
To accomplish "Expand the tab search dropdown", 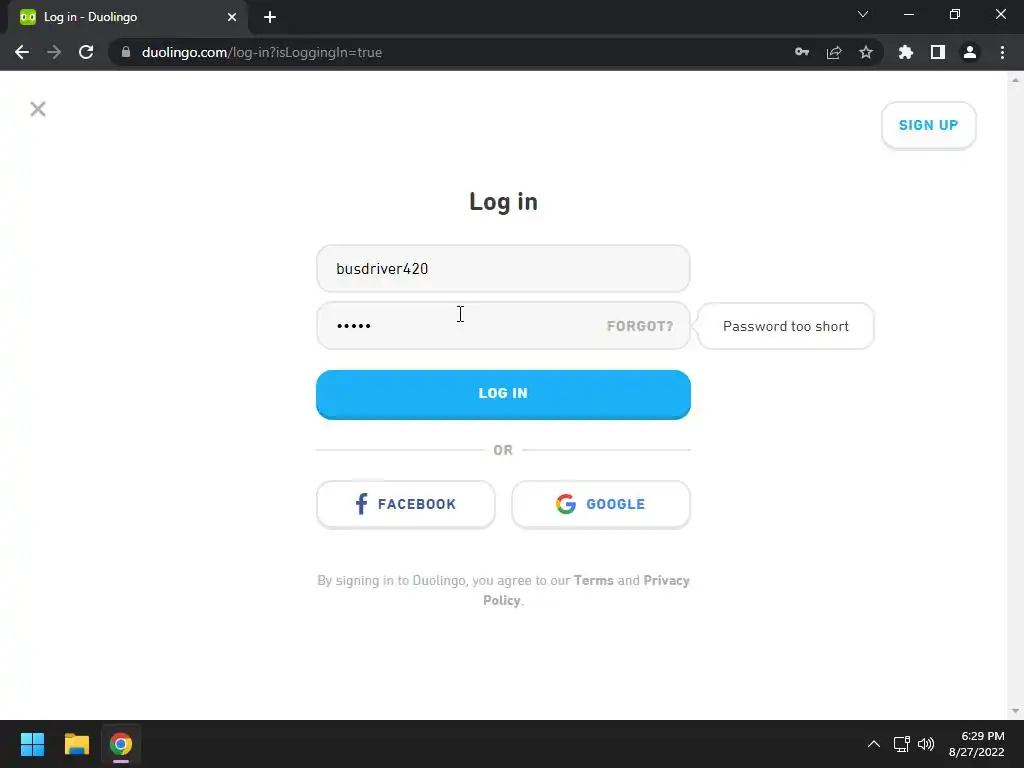I will [x=863, y=14].
